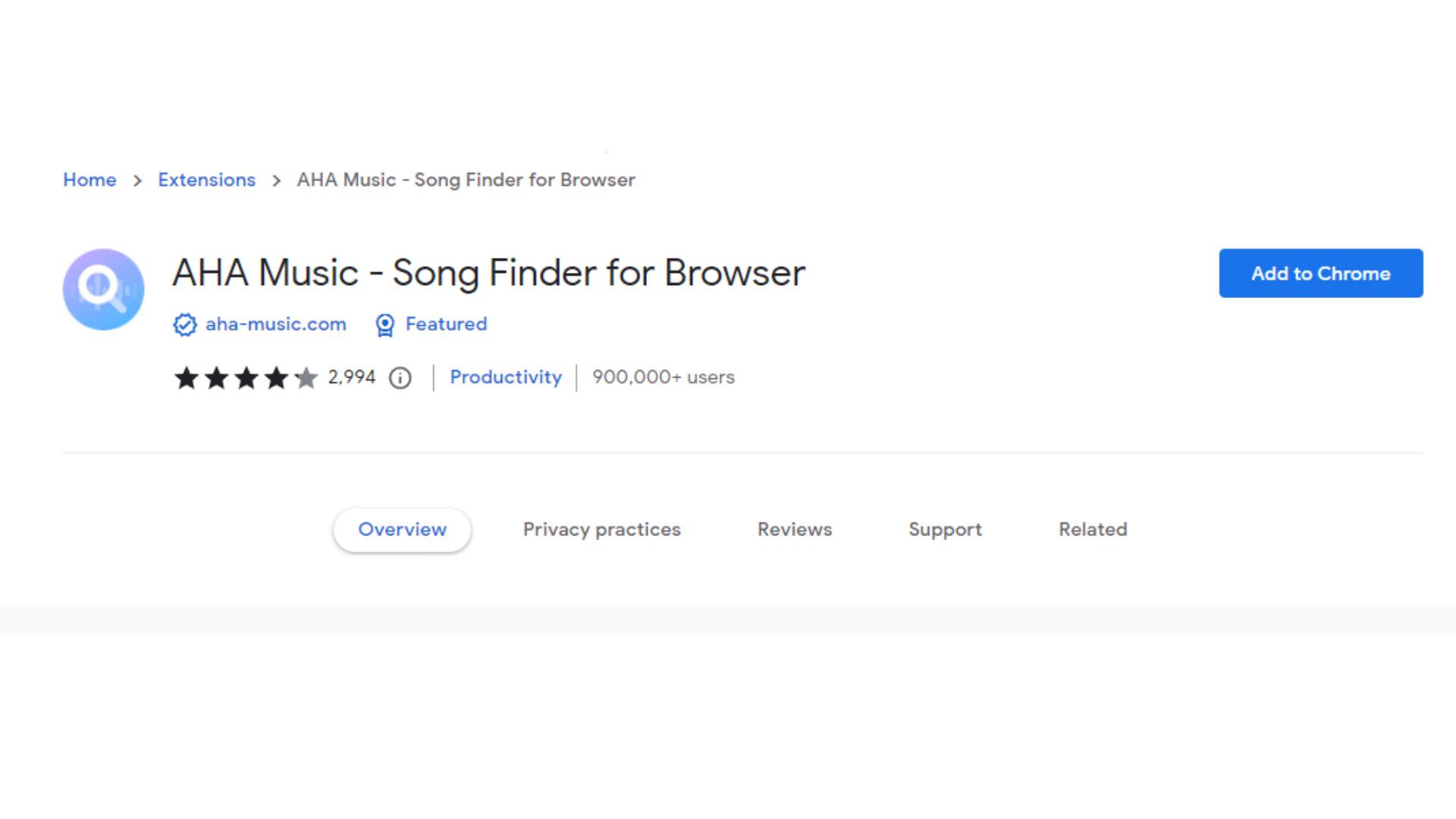Select the Support tab
The width and height of the screenshot is (1456, 819).
pyautogui.click(x=945, y=529)
